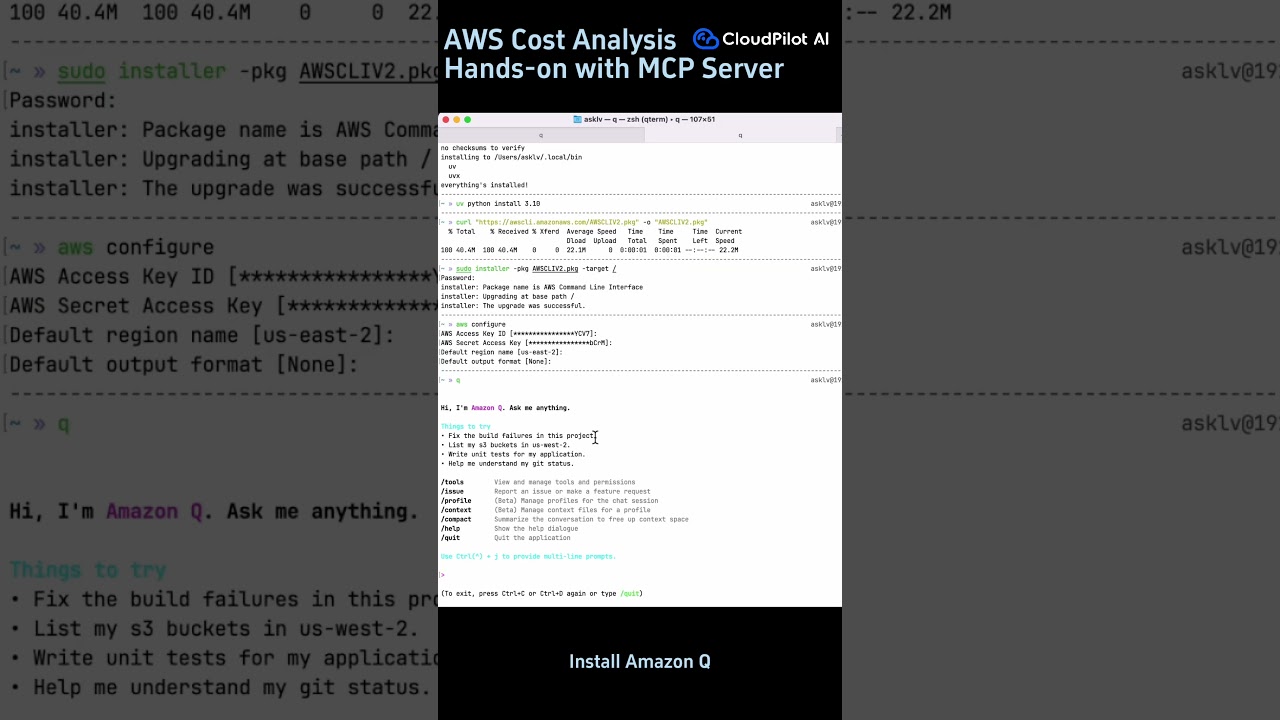Click the '22.2M' current speed value
1280x720 pixels.
coord(727,250)
